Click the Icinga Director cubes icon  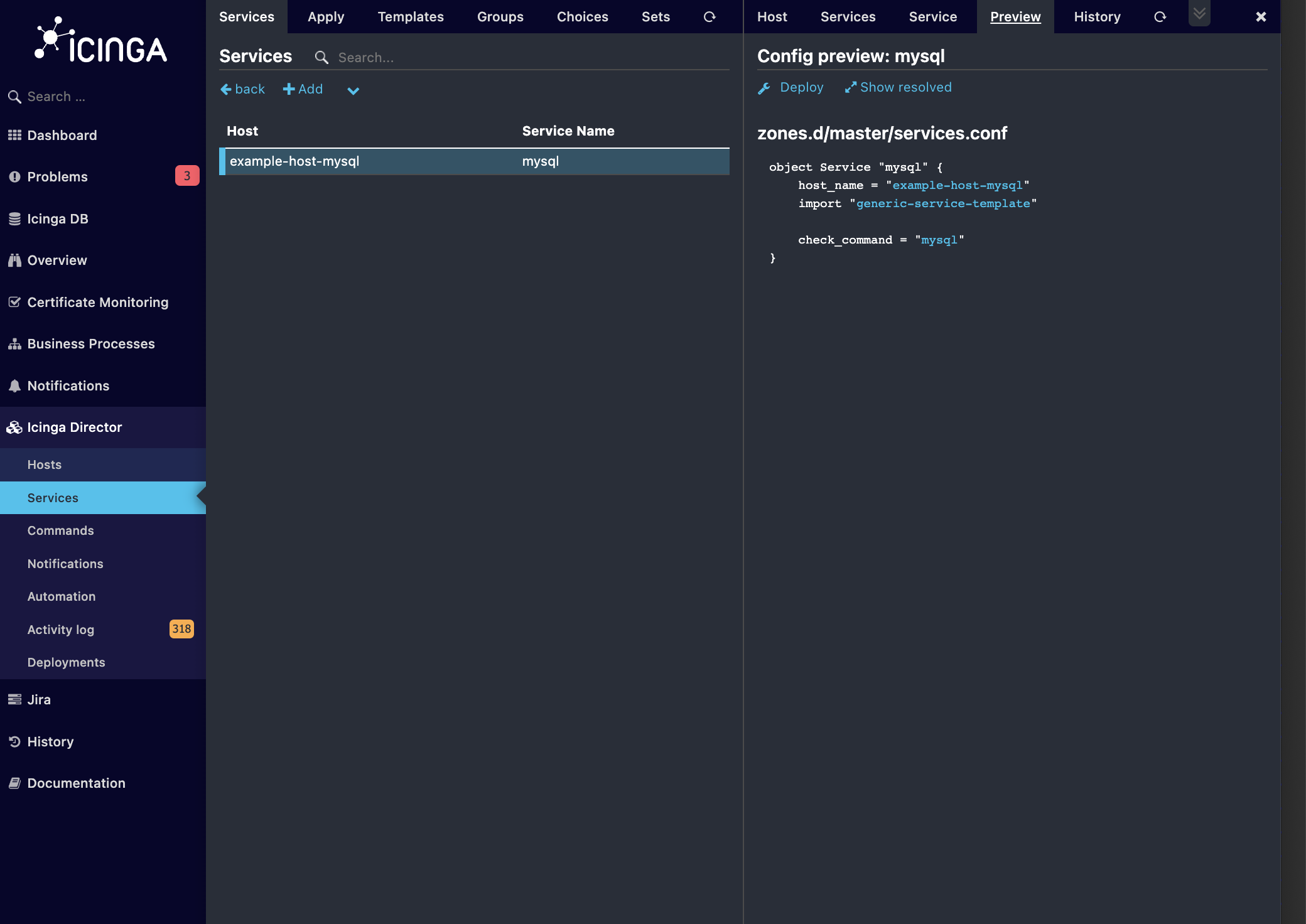[x=14, y=427]
